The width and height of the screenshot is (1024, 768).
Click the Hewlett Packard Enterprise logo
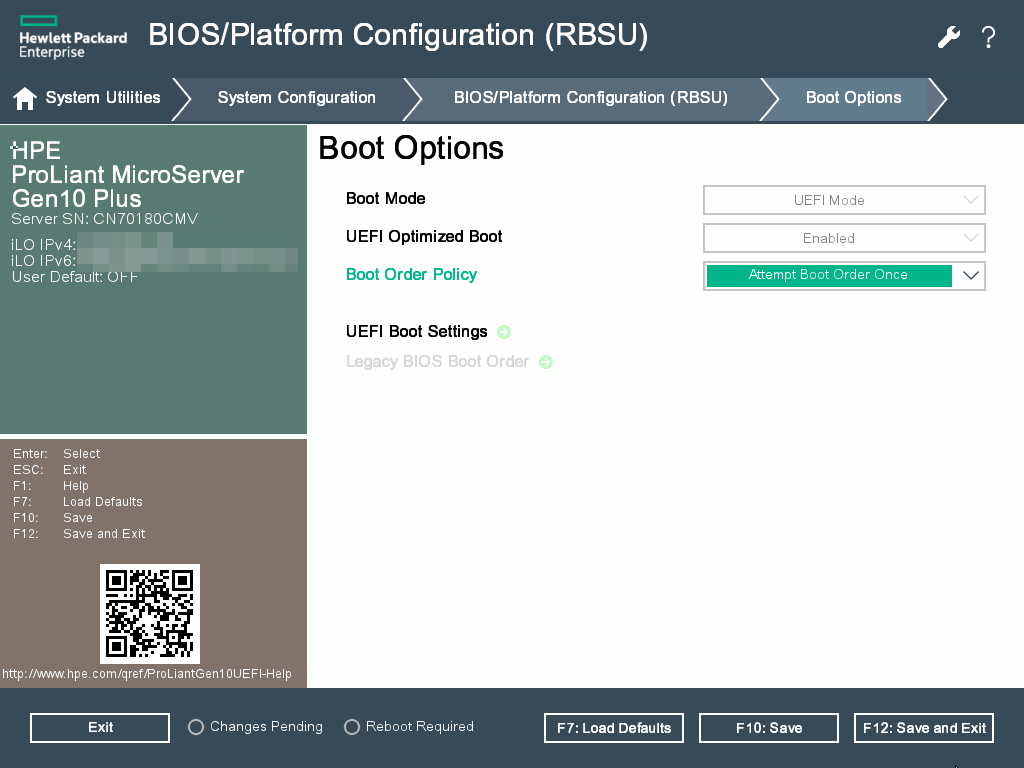pos(73,37)
